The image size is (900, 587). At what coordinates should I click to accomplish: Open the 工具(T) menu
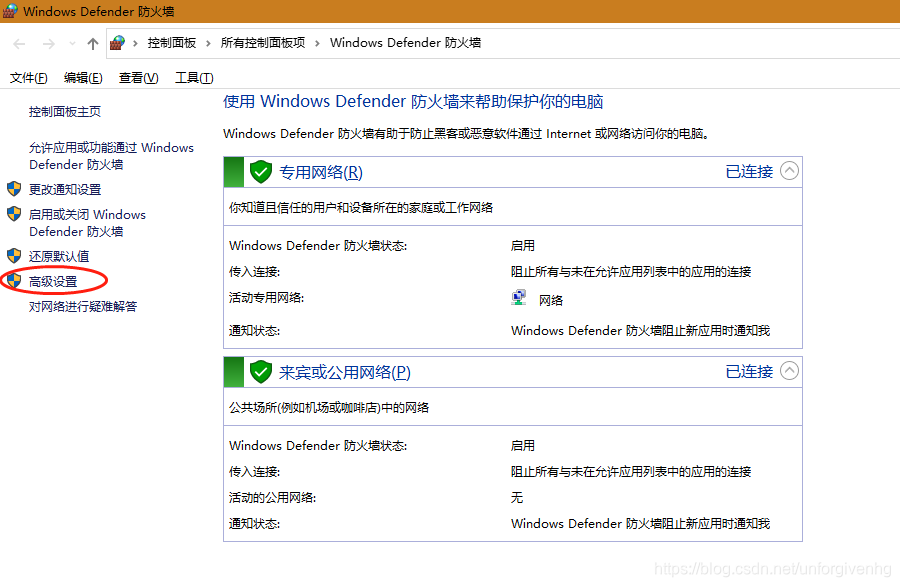tap(194, 77)
